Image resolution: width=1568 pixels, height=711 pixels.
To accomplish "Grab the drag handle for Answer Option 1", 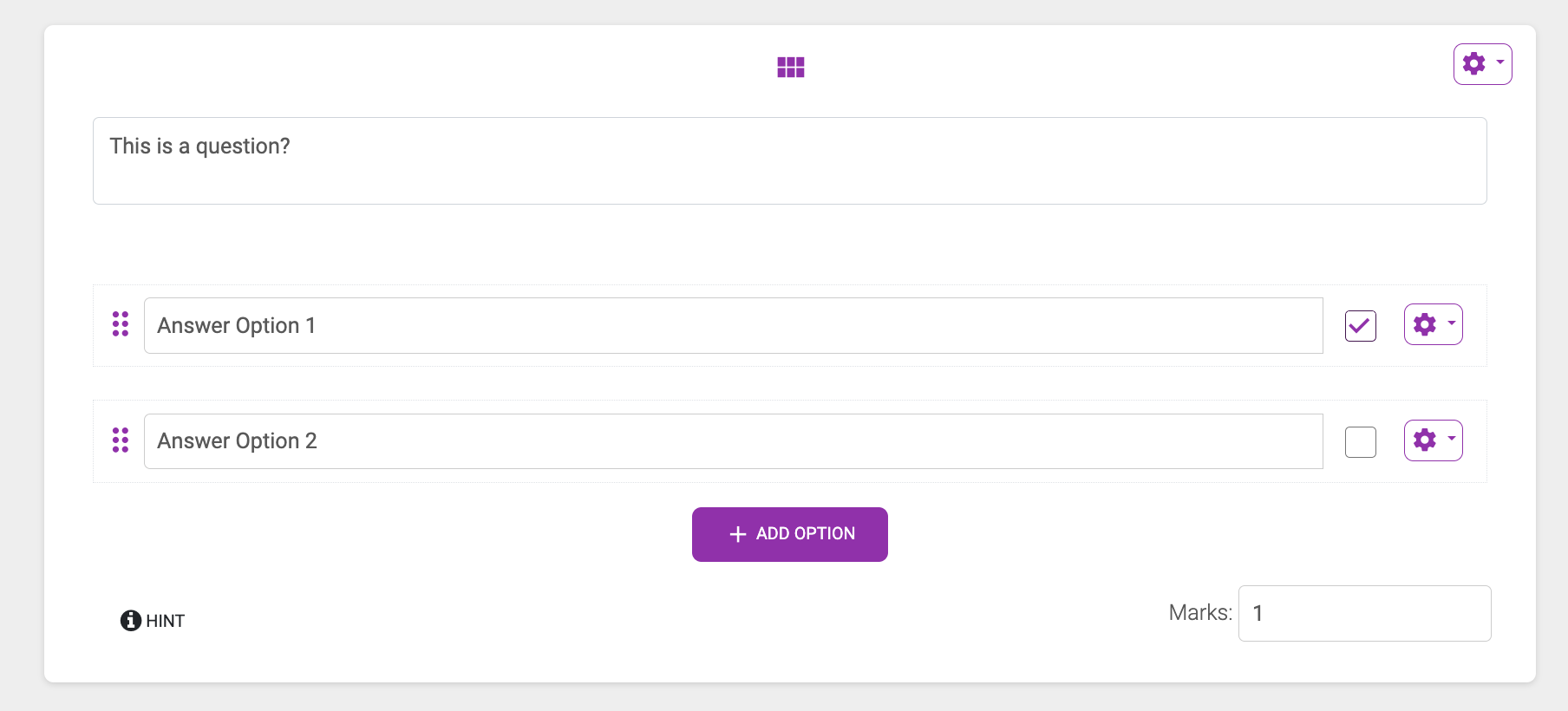I will (x=121, y=324).
